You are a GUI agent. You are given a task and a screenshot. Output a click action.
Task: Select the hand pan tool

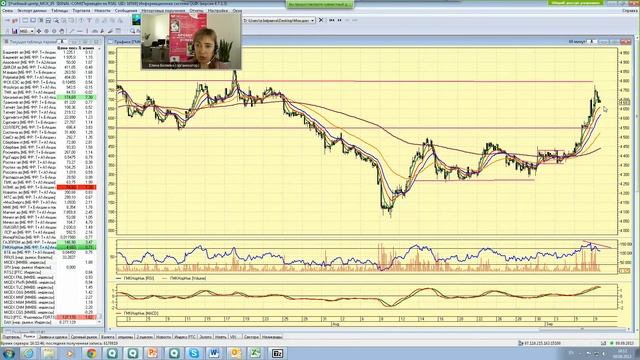(x=62, y=31)
